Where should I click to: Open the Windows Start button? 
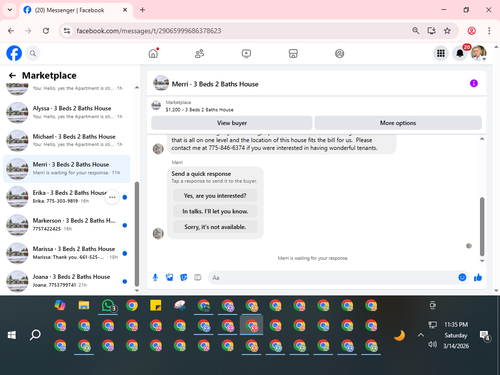pyautogui.click(x=12, y=335)
